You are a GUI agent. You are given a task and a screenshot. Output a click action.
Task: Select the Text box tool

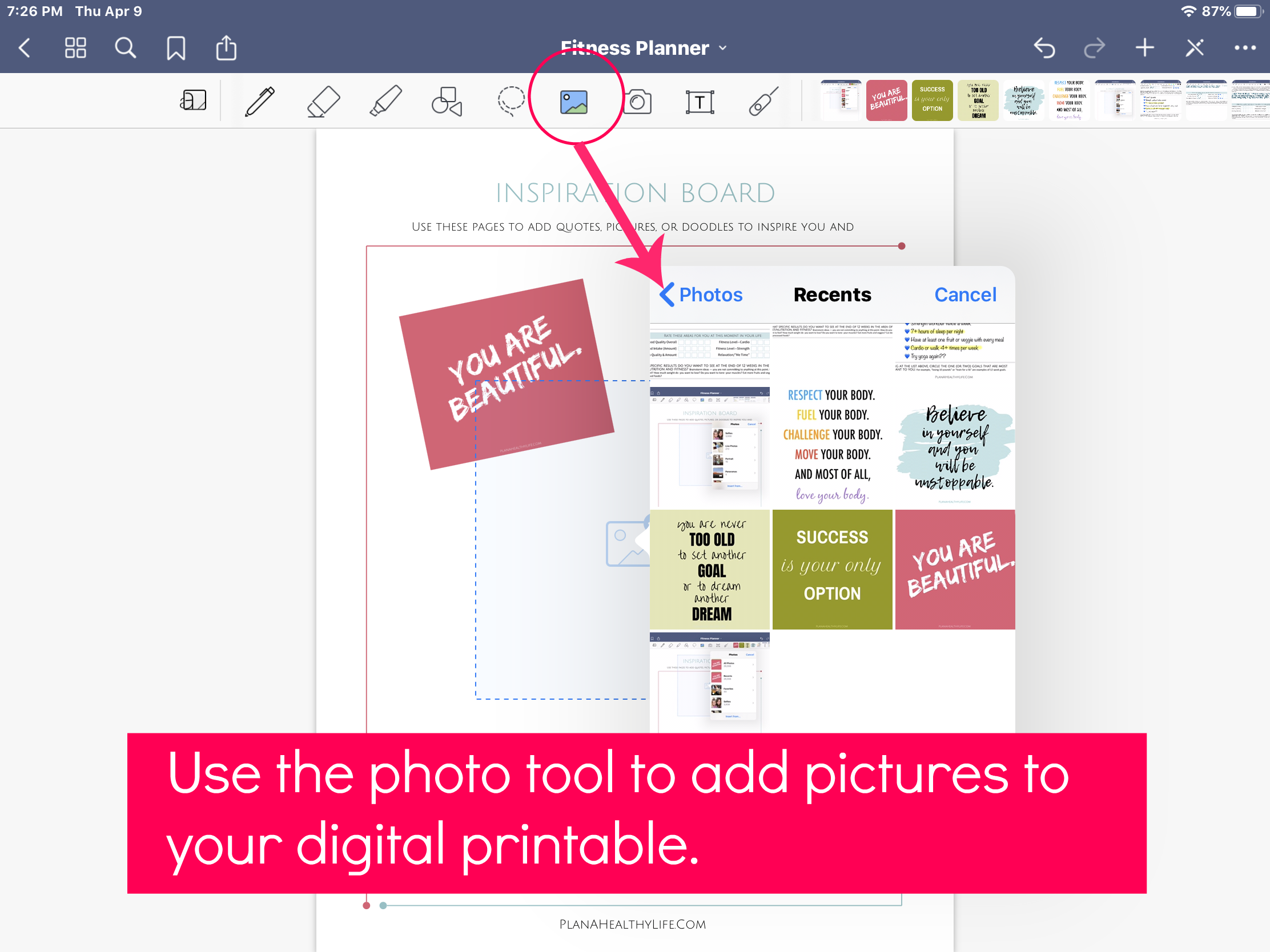700,102
